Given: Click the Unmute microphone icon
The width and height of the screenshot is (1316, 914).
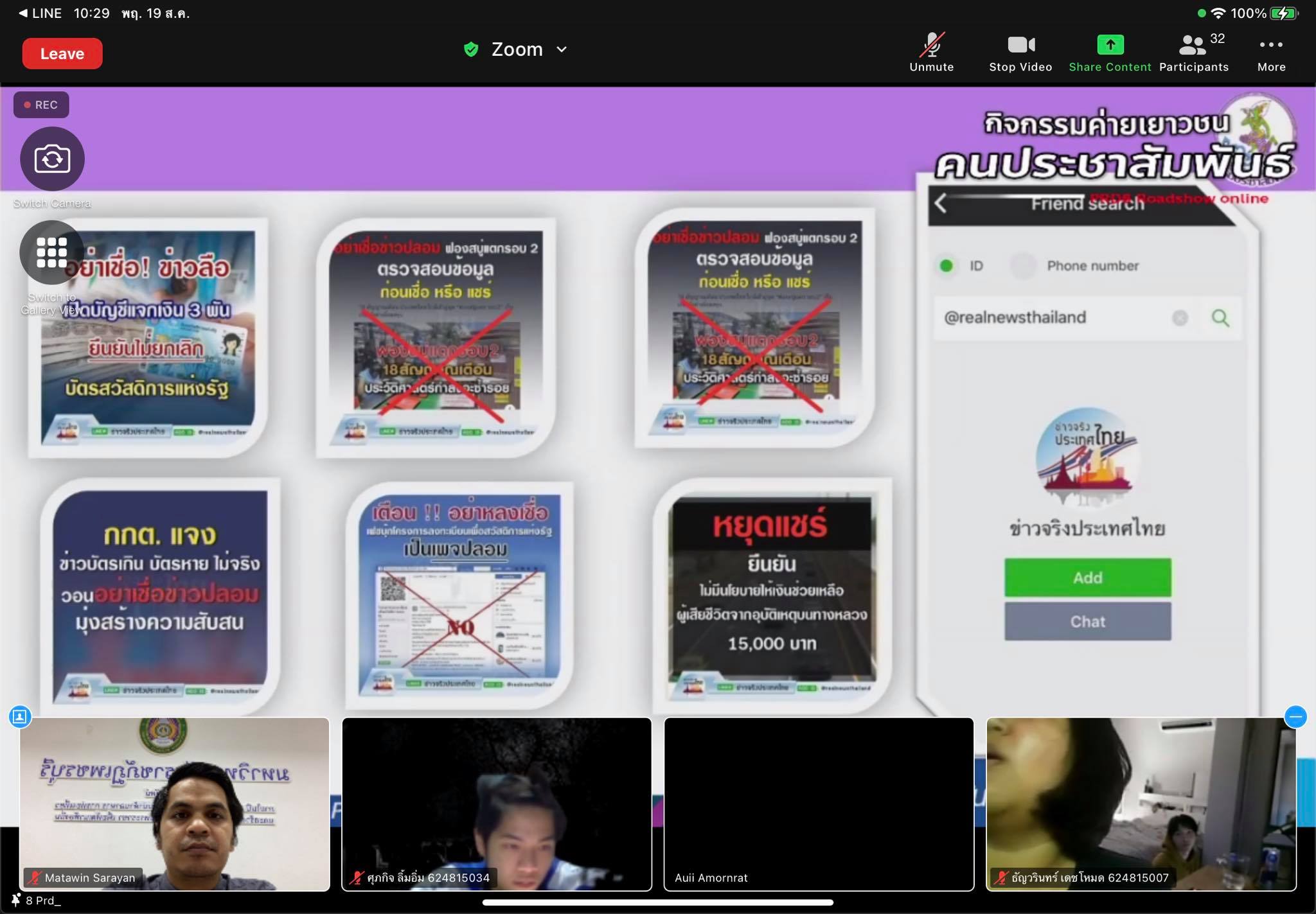Looking at the screenshot, I should pos(931,45).
